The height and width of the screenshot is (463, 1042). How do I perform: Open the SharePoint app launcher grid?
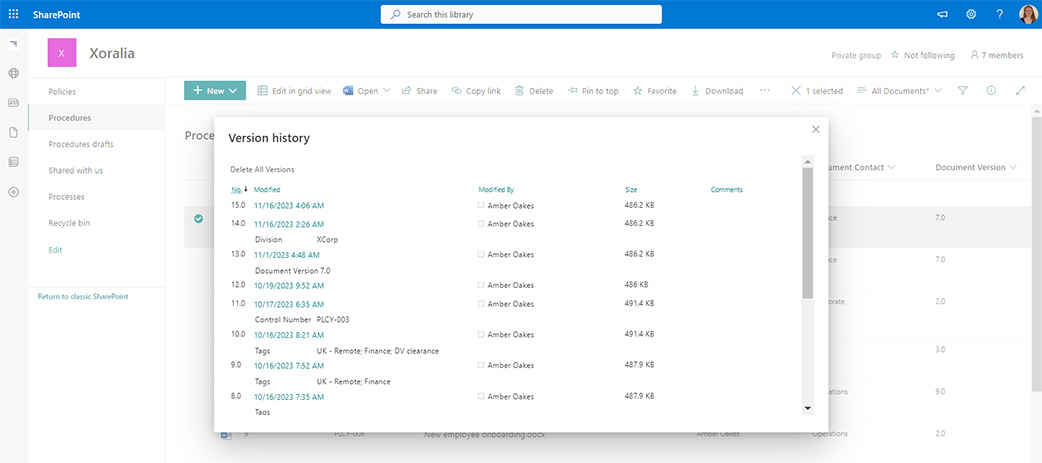pyautogui.click(x=13, y=14)
